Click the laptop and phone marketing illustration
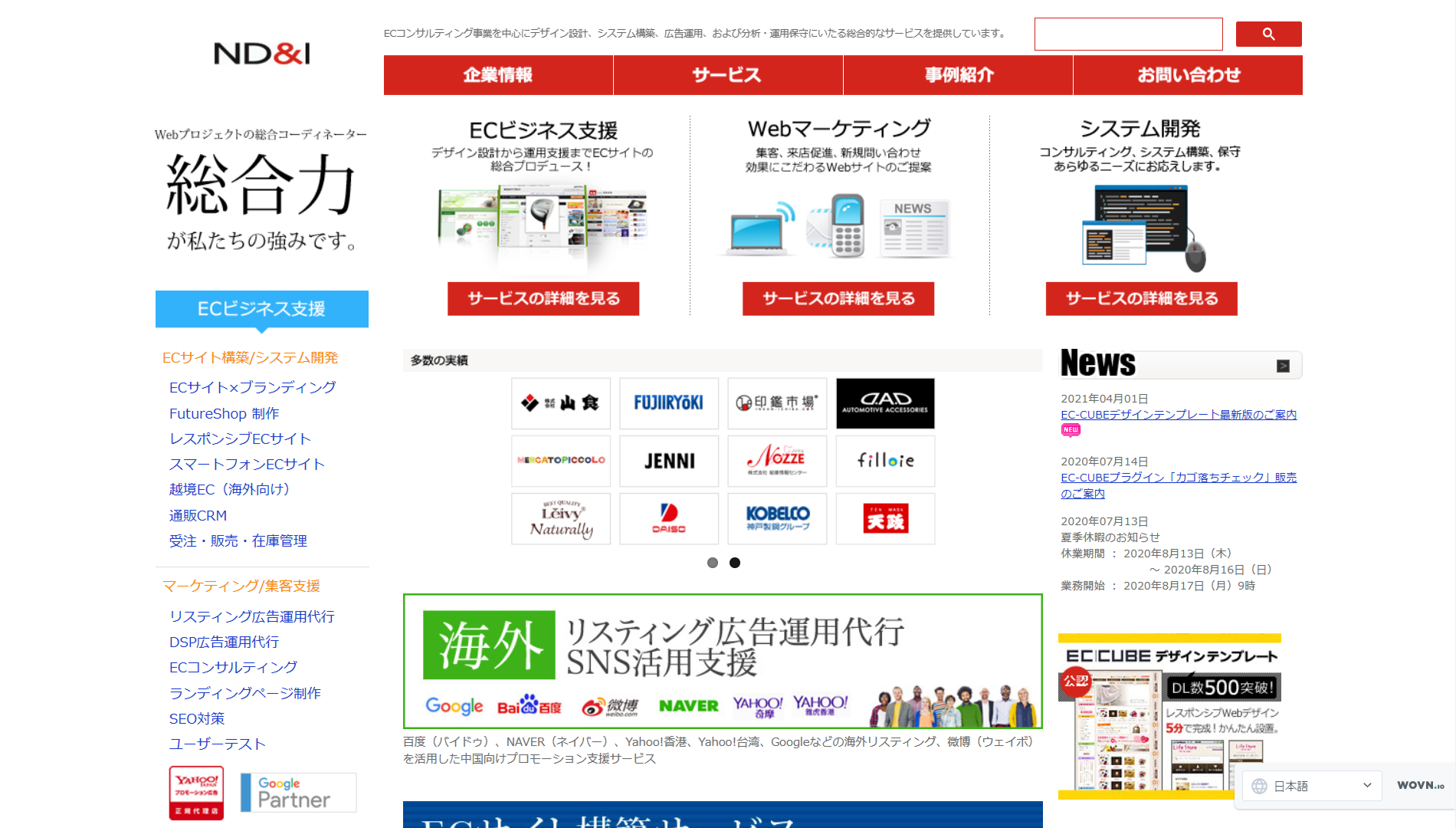Viewport: 1456px width, 828px height. [837, 226]
